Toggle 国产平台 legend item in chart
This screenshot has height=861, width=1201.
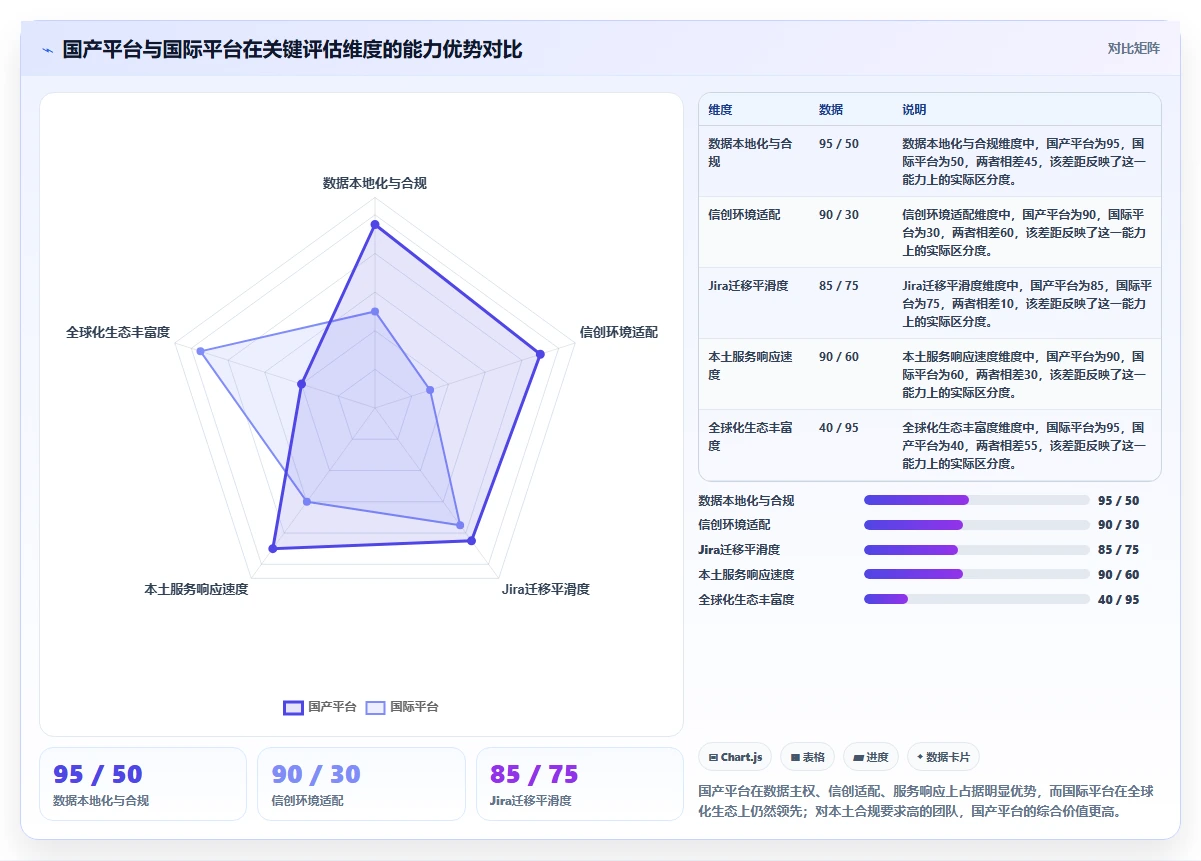click(320, 707)
